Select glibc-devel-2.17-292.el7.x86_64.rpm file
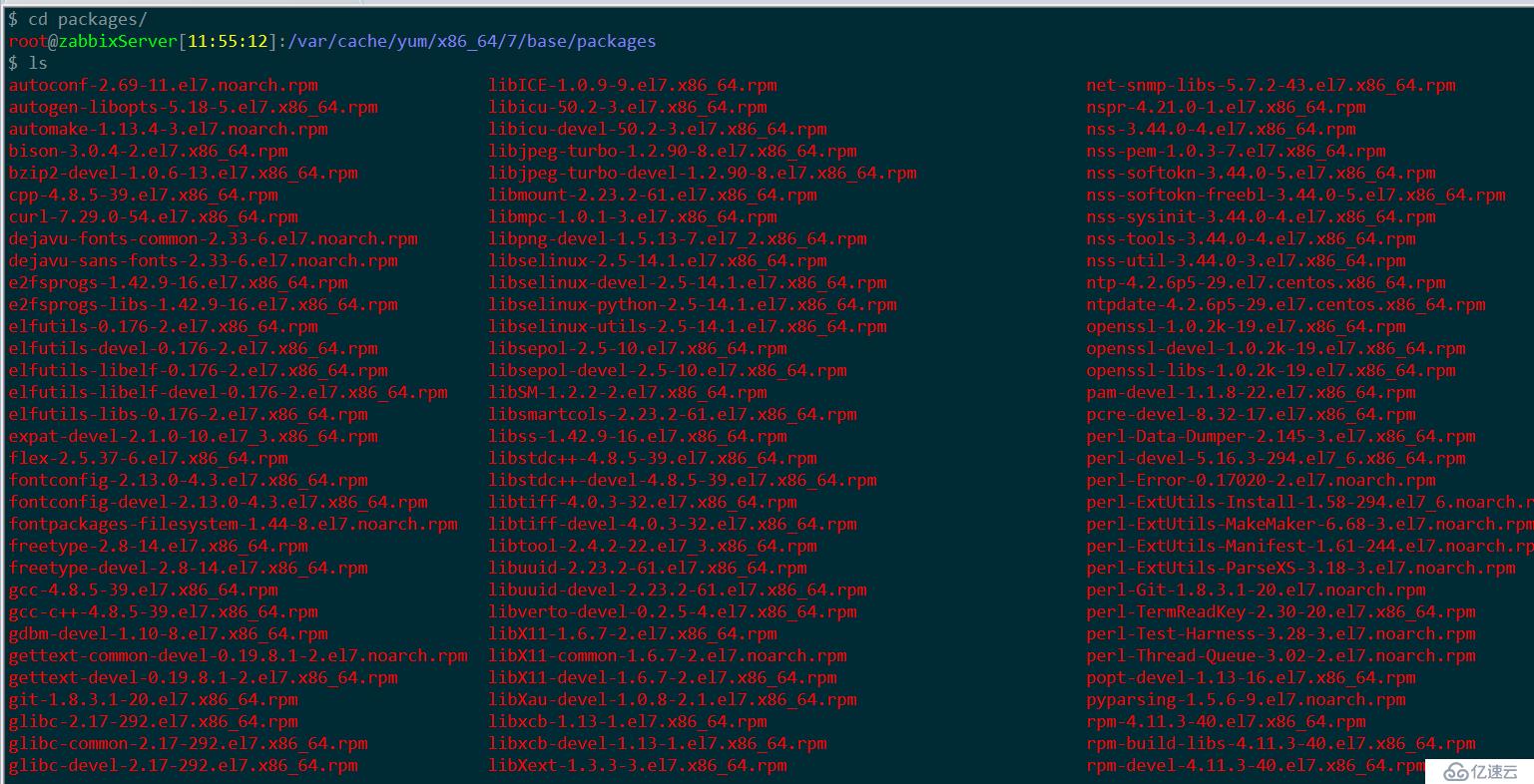The height and width of the screenshot is (784, 1534). pos(184,766)
